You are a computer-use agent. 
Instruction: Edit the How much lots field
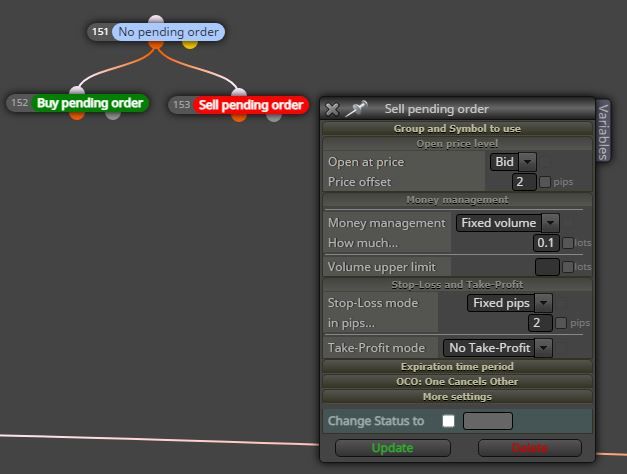click(546, 243)
